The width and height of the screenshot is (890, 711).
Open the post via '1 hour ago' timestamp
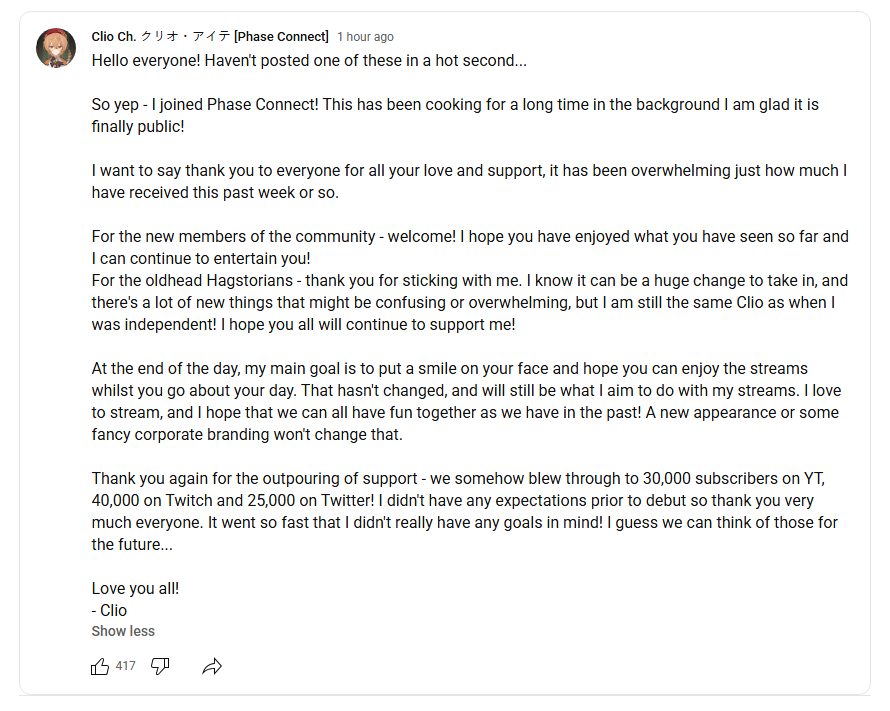point(365,37)
